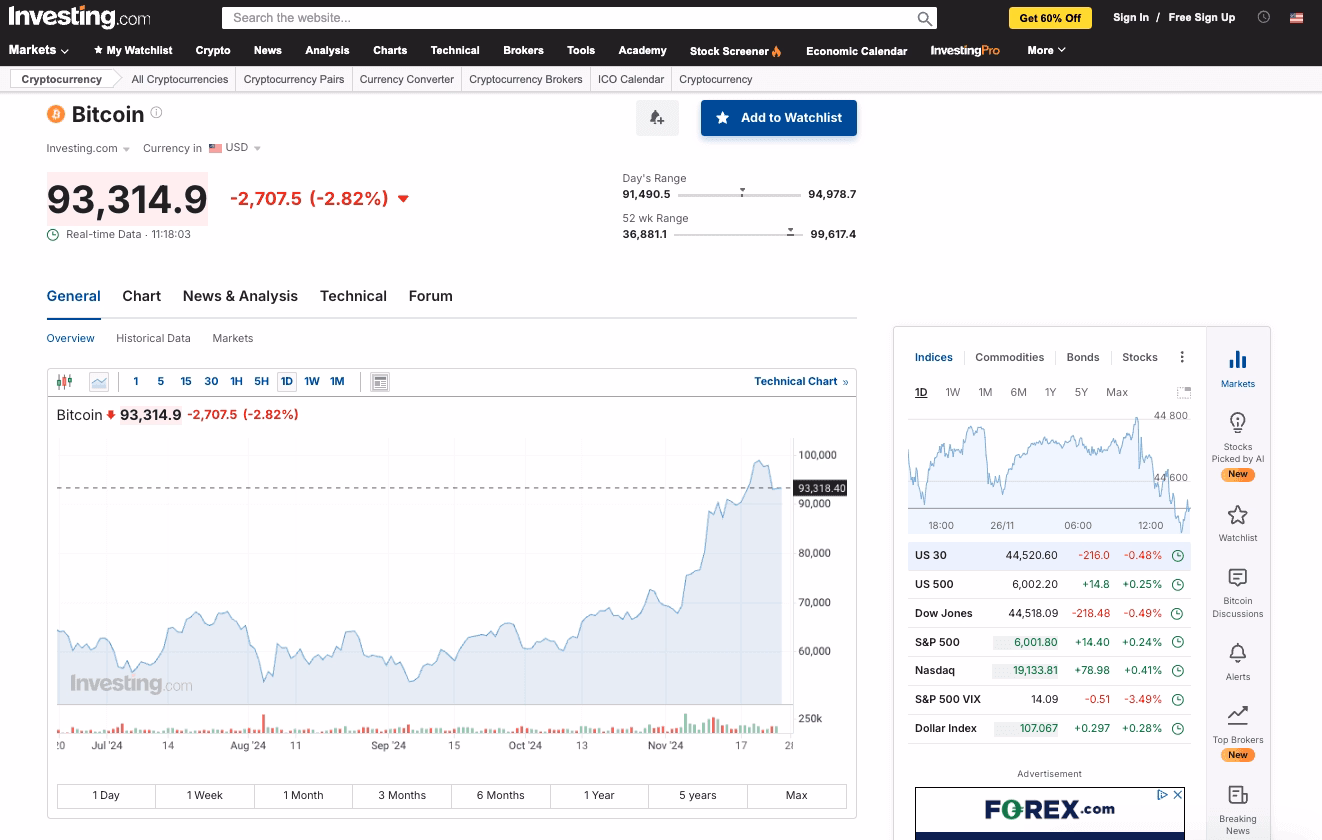Open the Crypto navigation menu
Screen dimensions: 1322x840
point(213,50)
